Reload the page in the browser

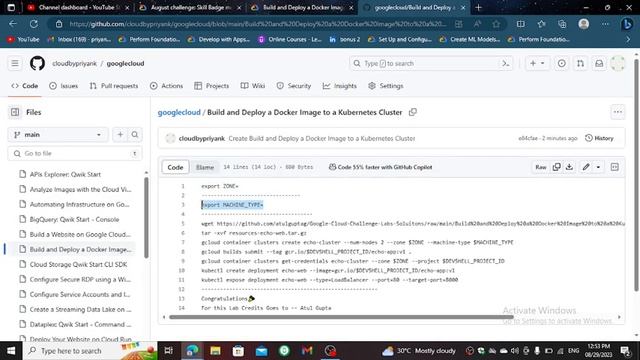tap(33, 24)
